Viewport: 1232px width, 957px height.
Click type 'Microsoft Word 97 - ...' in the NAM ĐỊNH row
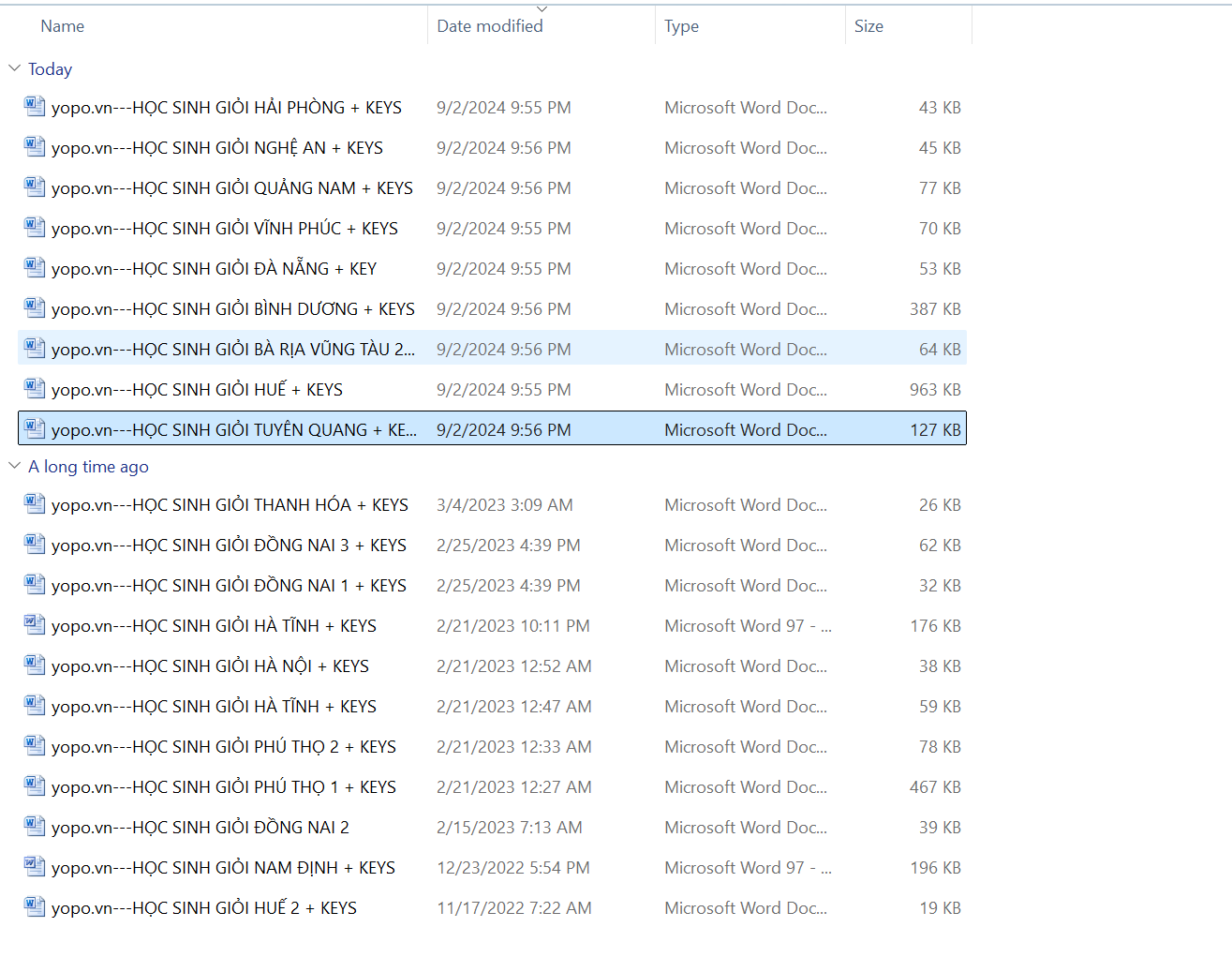pos(749,868)
